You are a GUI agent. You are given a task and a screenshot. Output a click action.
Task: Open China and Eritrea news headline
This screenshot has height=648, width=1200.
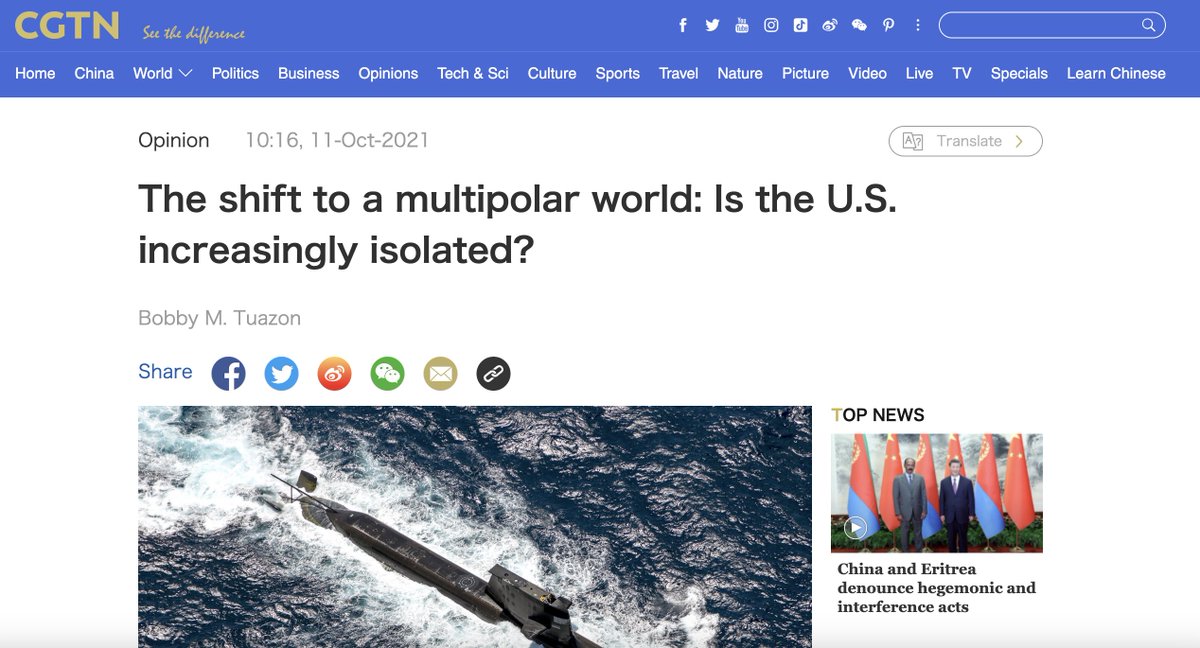[937, 588]
